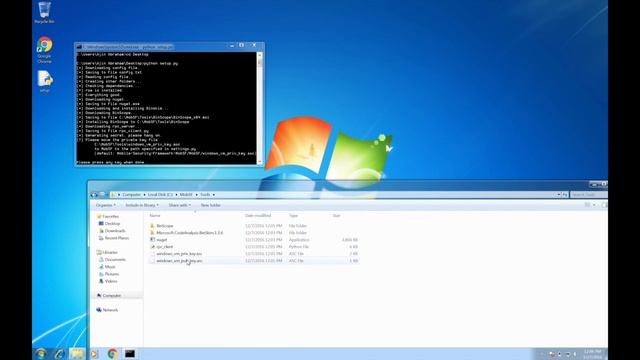Click the 'Python File' type cell
The width and height of the screenshot is (640, 360).
tap(299, 247)
